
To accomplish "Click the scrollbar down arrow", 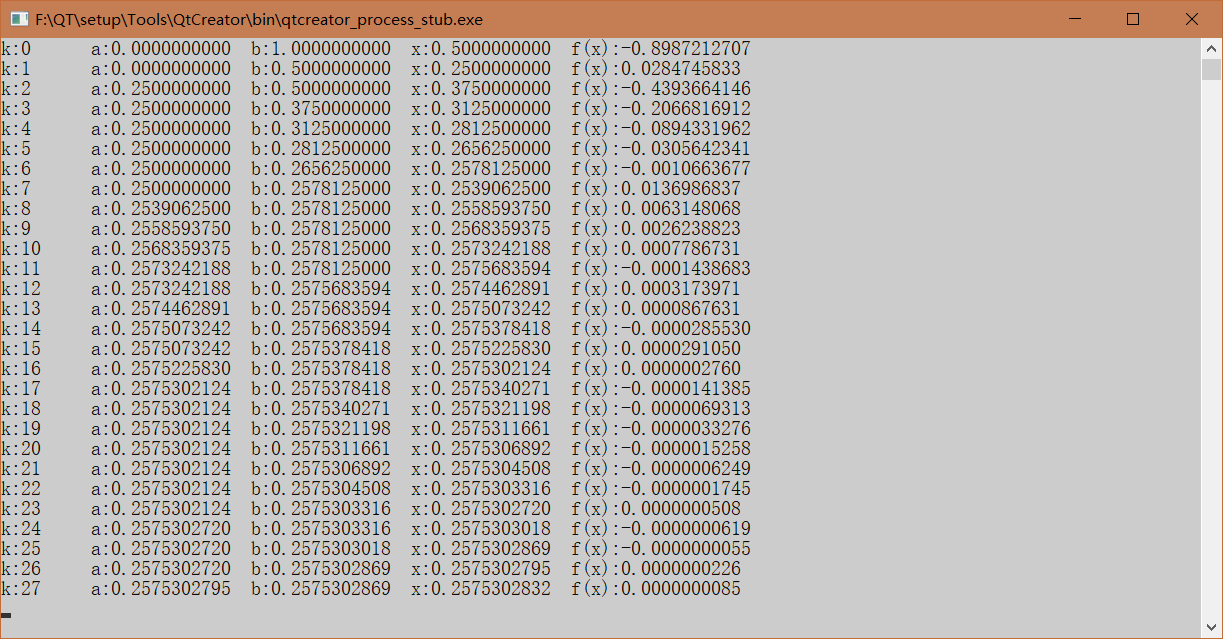I will (1211, 628).
